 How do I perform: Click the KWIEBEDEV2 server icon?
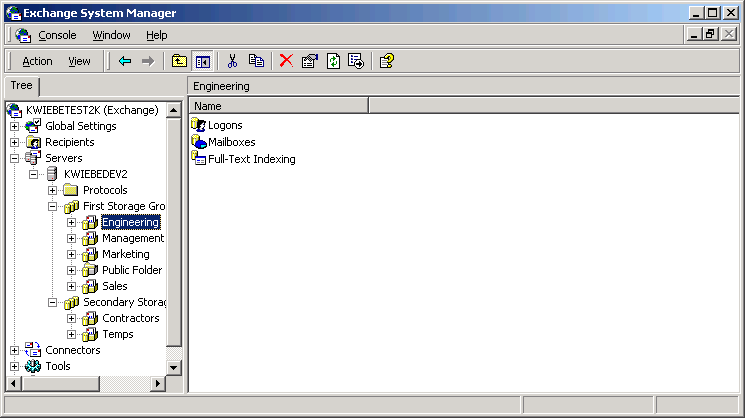tap(52, 174)
